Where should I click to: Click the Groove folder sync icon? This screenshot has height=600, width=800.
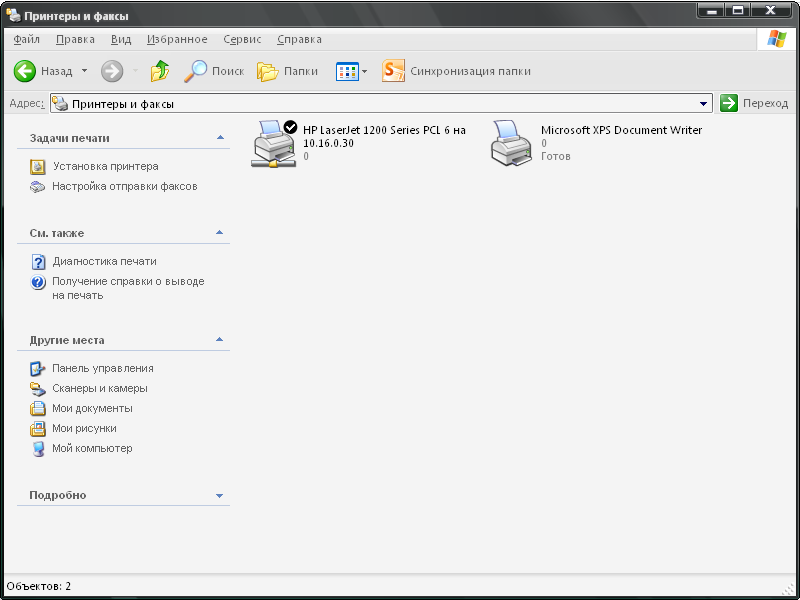point(393,71)
